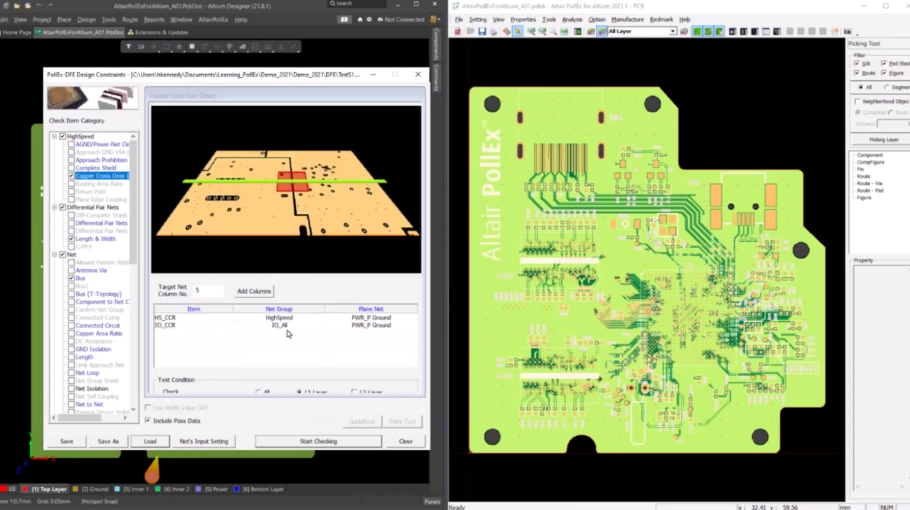Click the Load button in DFE dialog

[150, 441]
